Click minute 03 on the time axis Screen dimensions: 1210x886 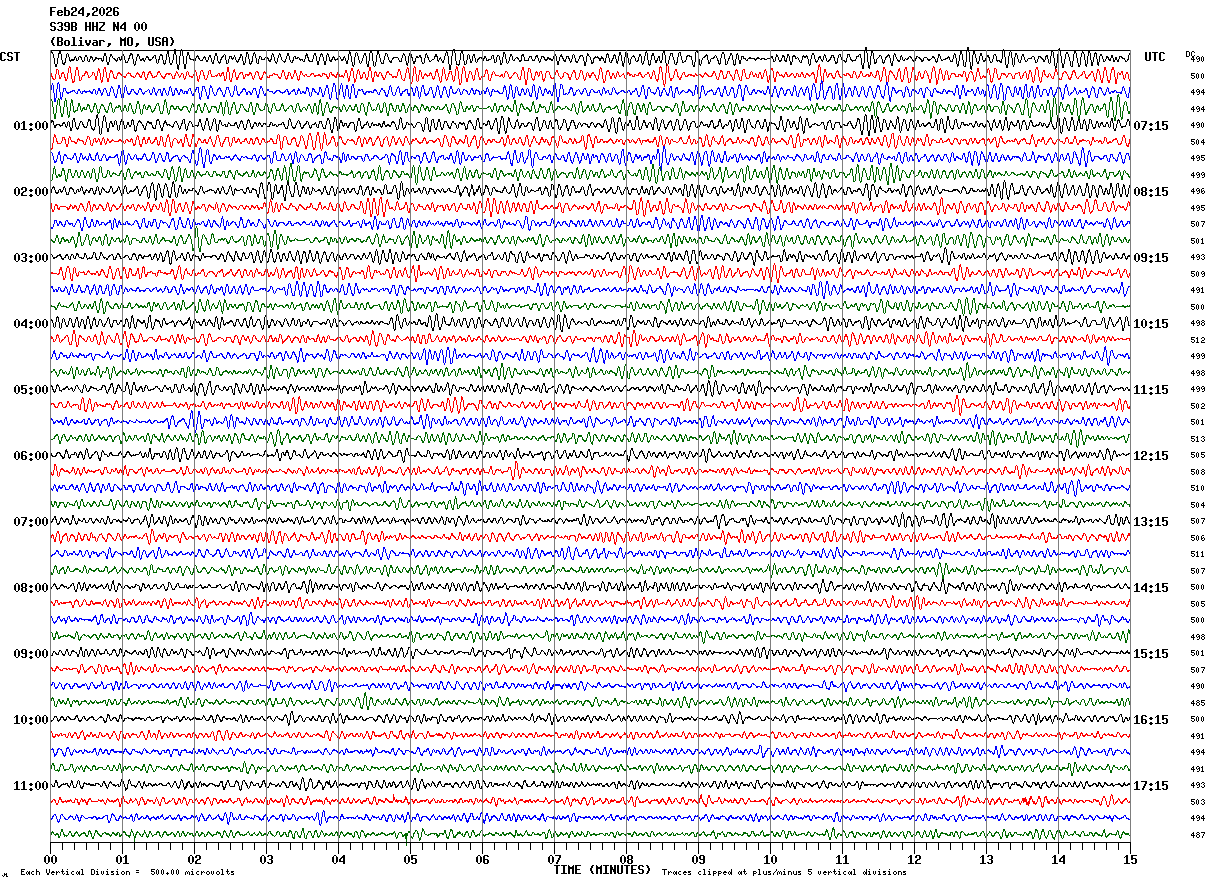pos(266,859)
